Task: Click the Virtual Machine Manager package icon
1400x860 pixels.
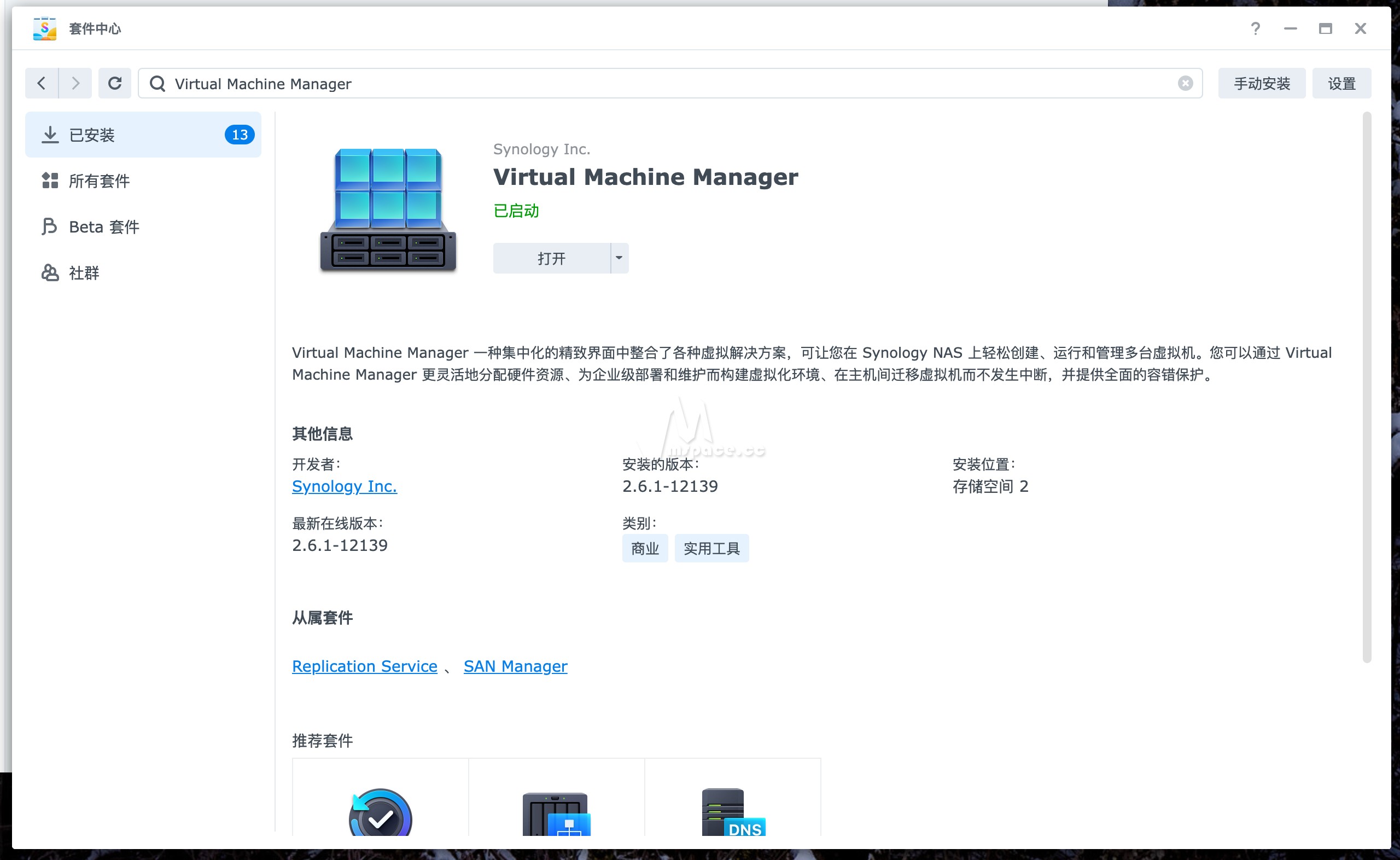Action: (387, 211)
